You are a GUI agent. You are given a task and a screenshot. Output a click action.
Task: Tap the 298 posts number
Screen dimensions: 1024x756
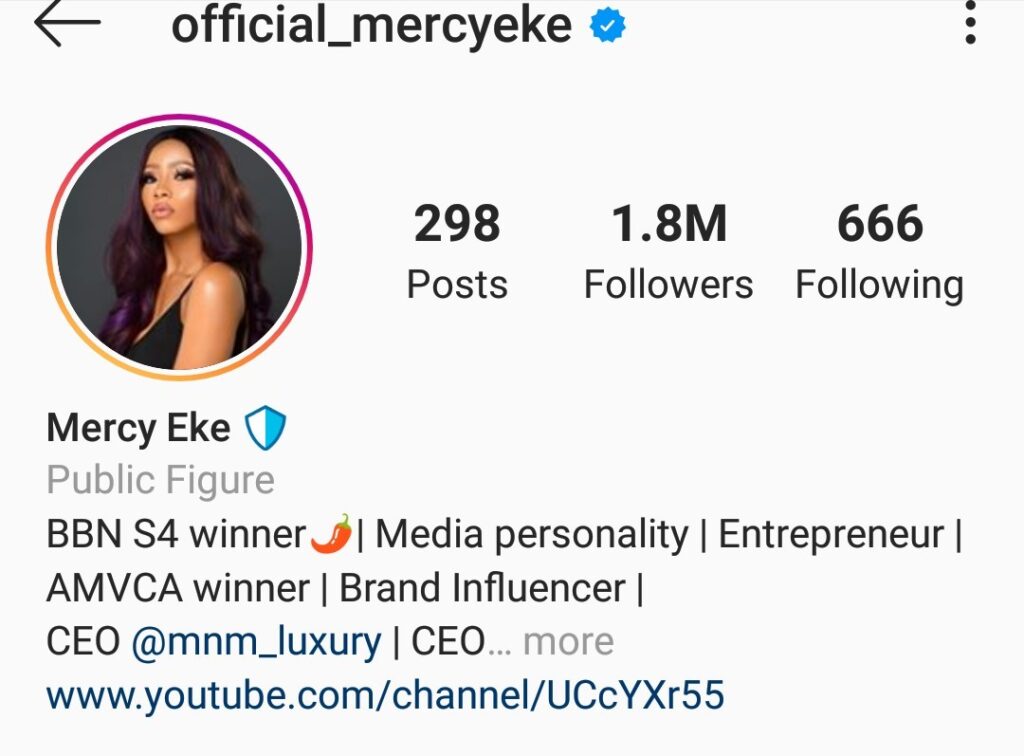coord(457,223)
